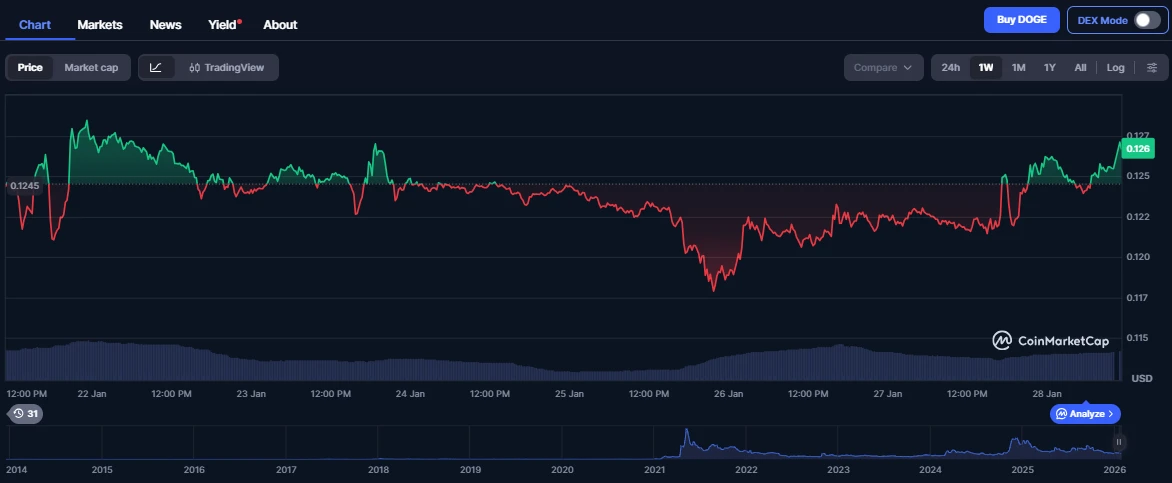Viewport: 1172px width, 483px height.
Task: Select Price chart mode
Action: [x=30, y=67]
